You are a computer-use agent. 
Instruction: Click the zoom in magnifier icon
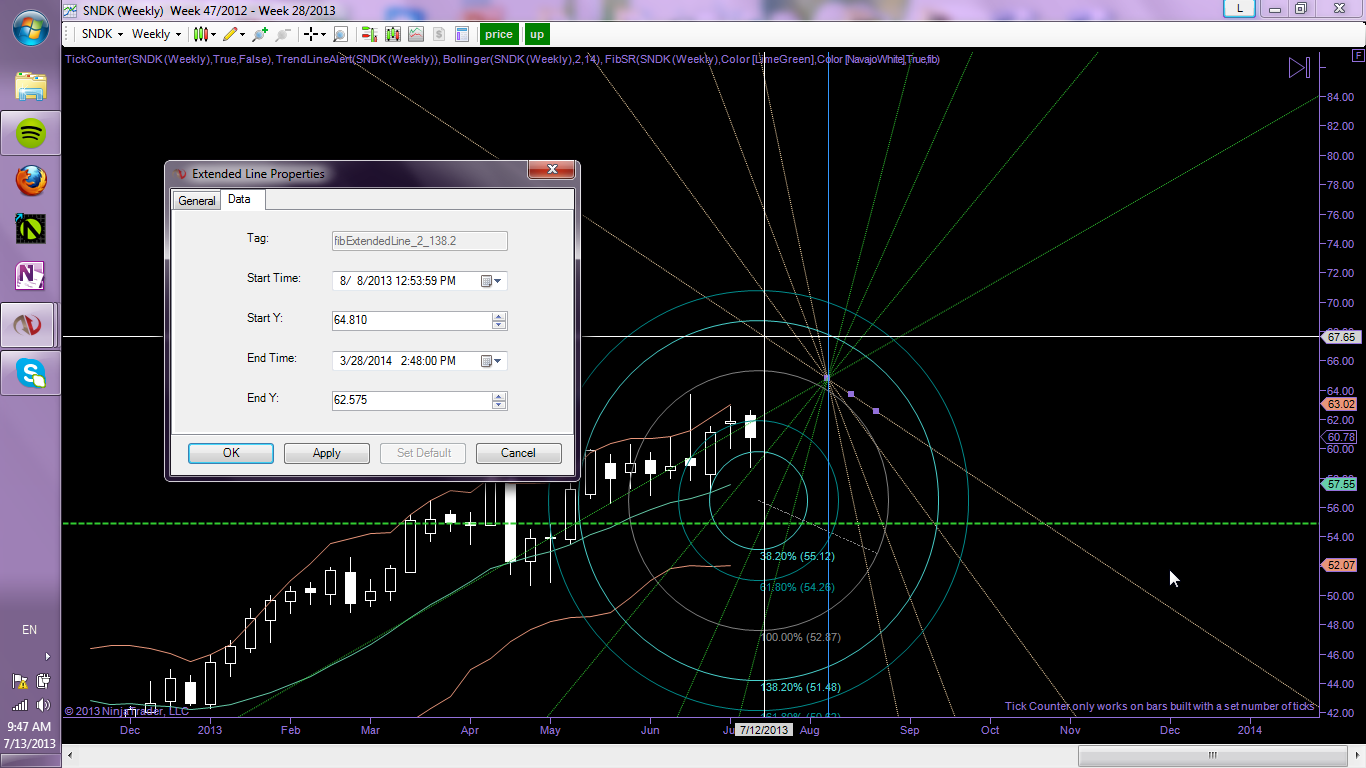260,34
